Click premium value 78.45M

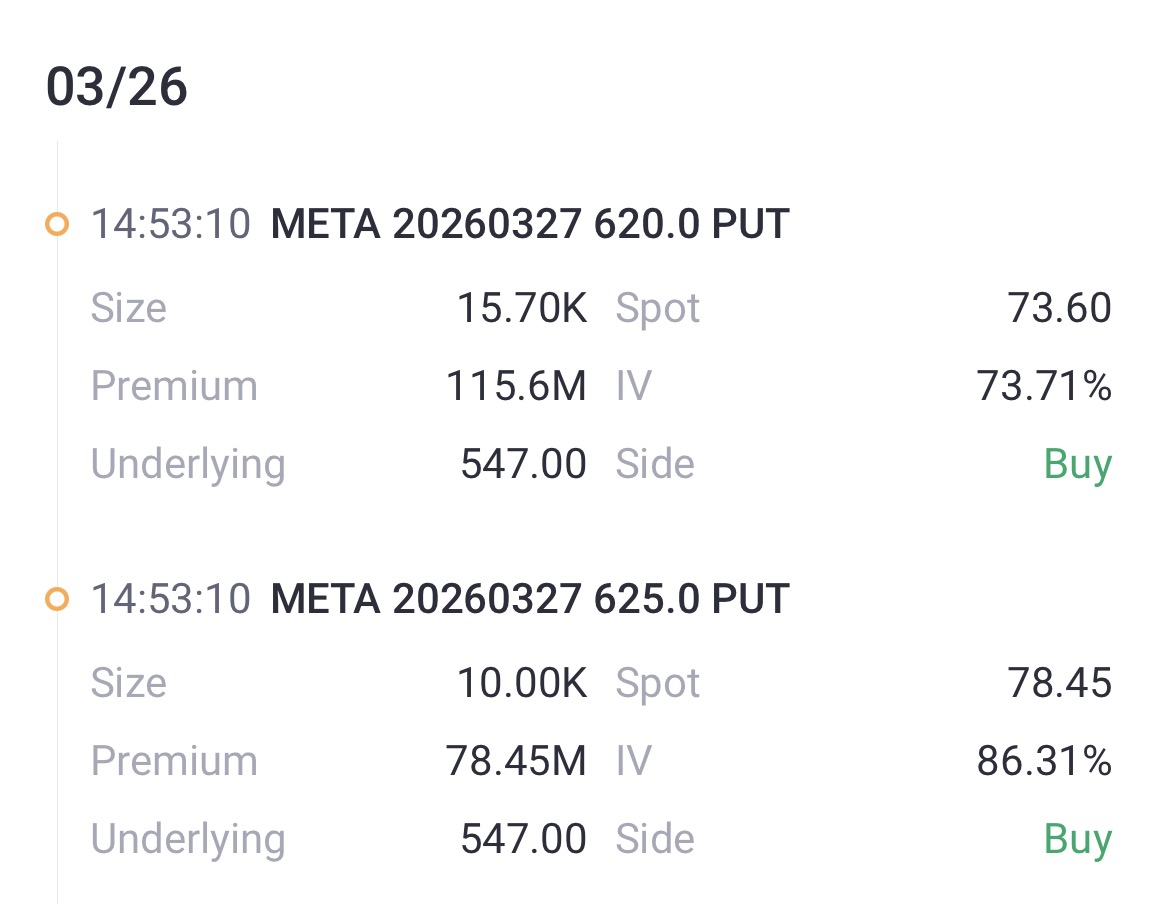516,761
